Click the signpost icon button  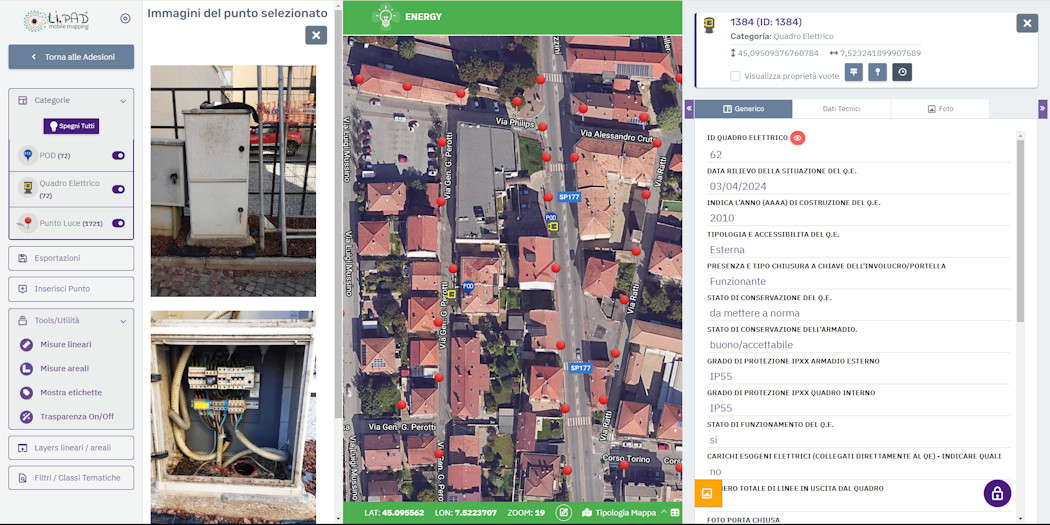[x=854, y=72]
